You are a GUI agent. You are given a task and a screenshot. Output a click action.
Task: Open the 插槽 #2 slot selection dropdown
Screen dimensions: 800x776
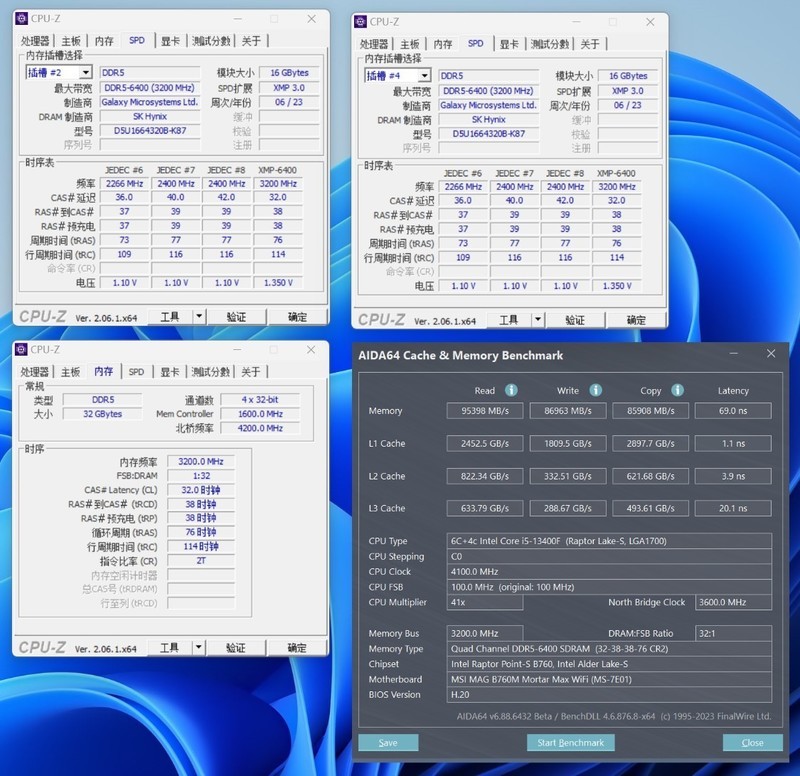[84, 73]
